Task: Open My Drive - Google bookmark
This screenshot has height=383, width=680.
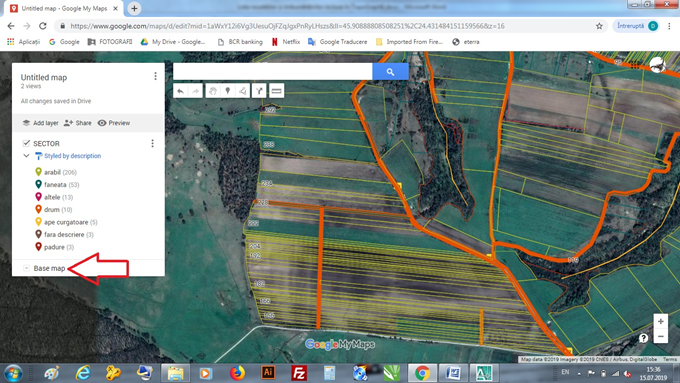Action: coord(173,42)
